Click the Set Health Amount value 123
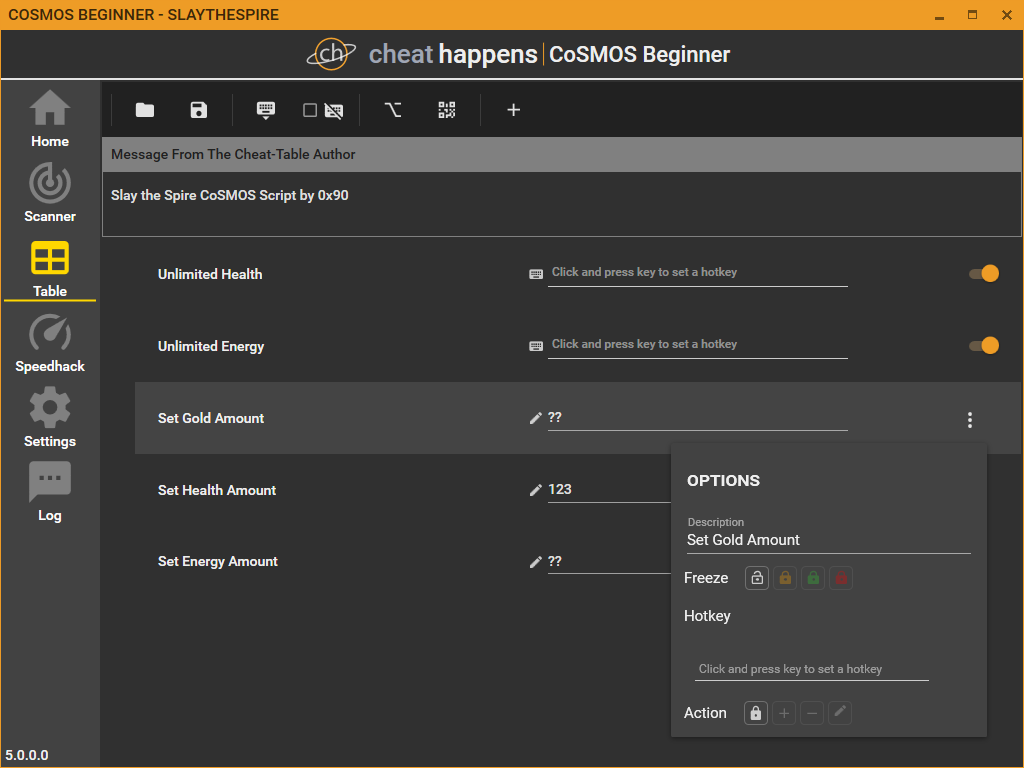Screen dimensions: 1024x768 click(560, 489)
